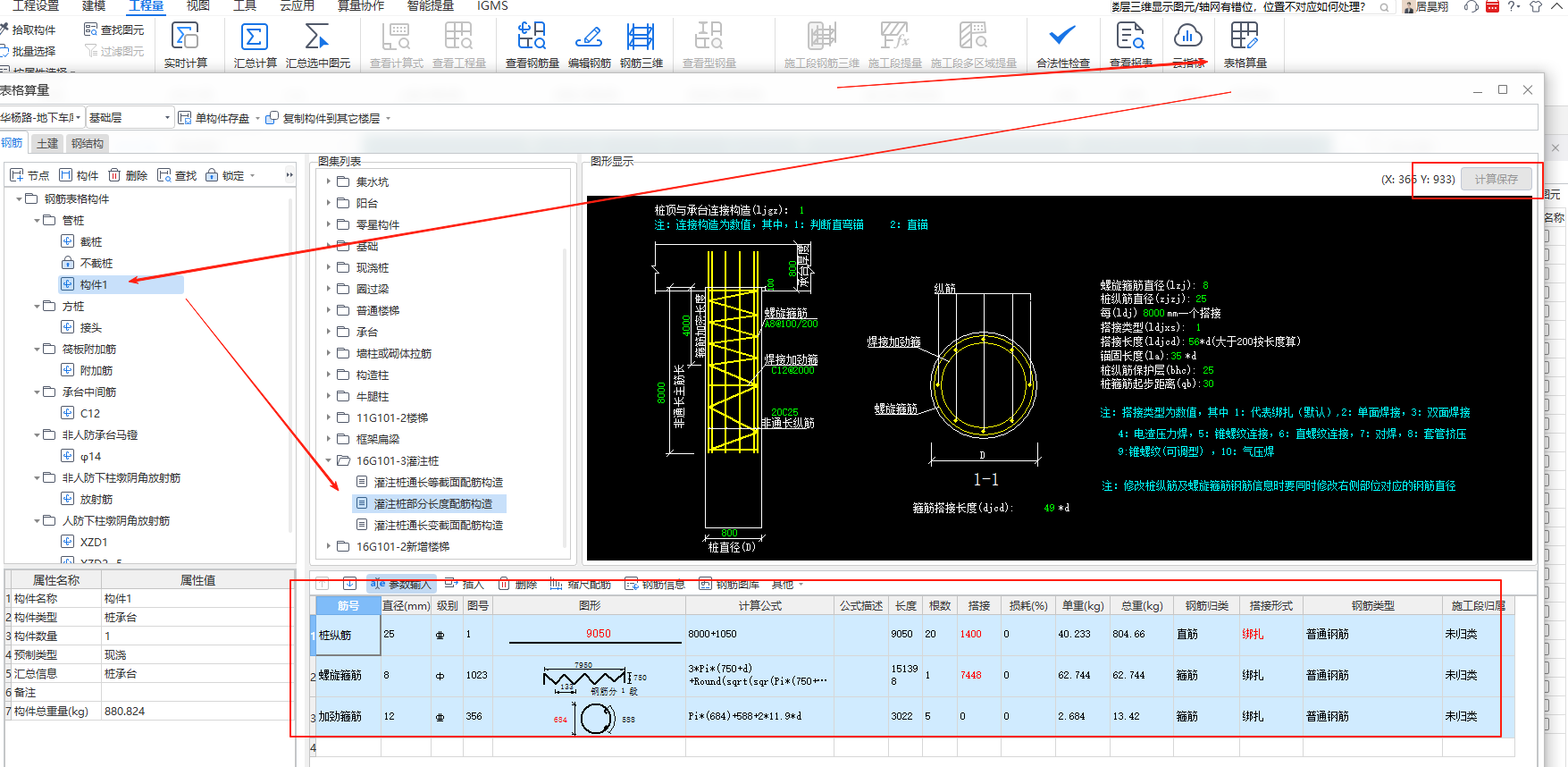Viewport: 1568px width, 767px height.
Task: Switch to the 土建 tab
Action: pyautogui.click(x=46, y=143)
